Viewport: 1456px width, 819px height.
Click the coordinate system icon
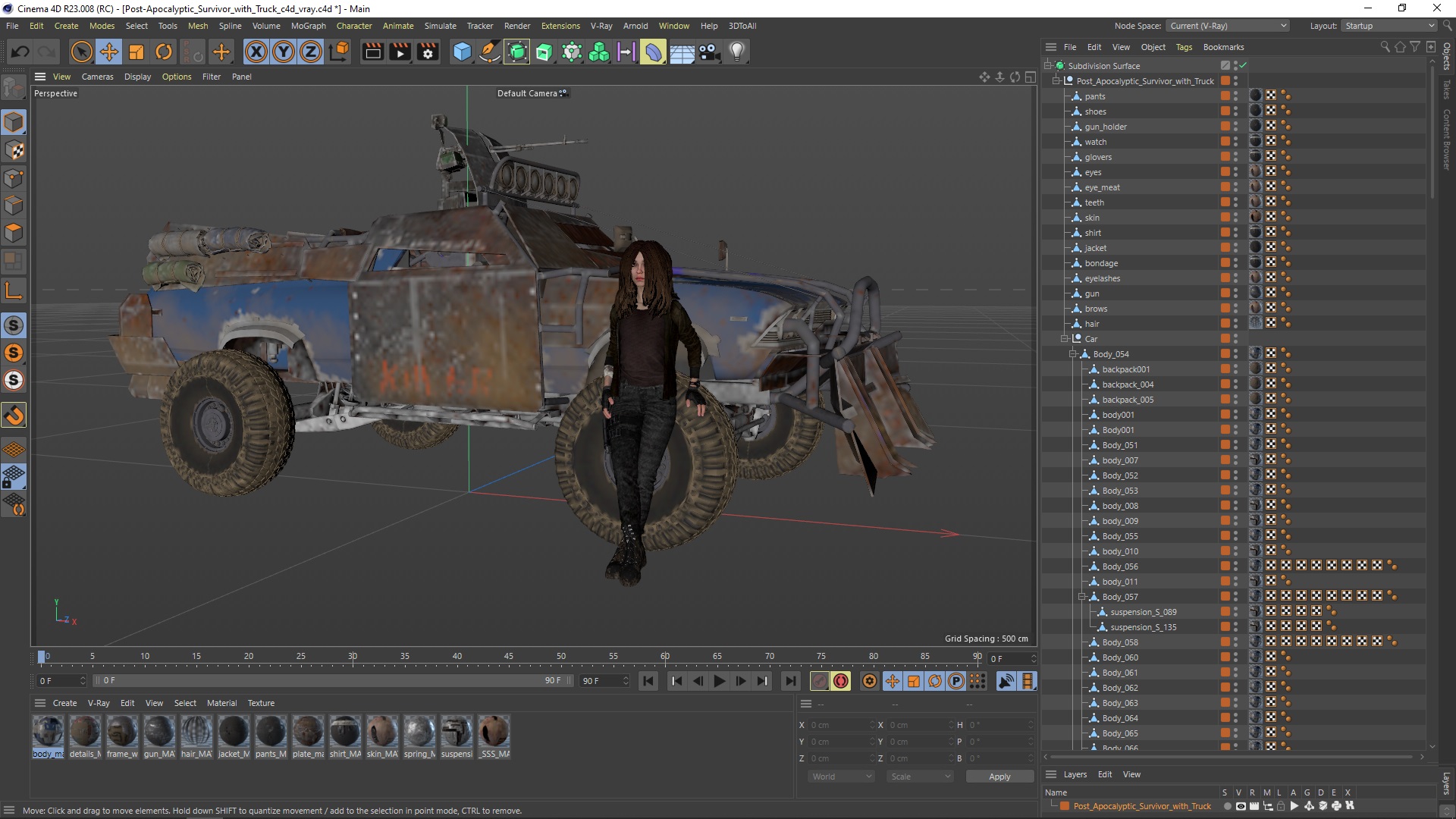coord(340,52)
